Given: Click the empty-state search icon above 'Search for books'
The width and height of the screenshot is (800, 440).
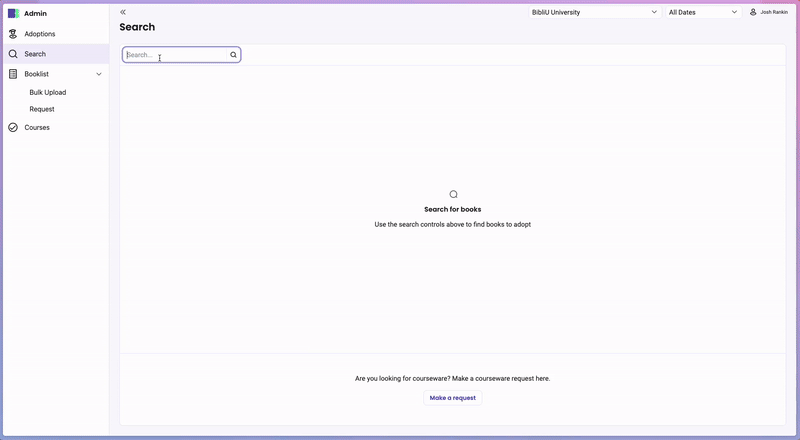Looking at the screenshot, I should tap(453, 195).
